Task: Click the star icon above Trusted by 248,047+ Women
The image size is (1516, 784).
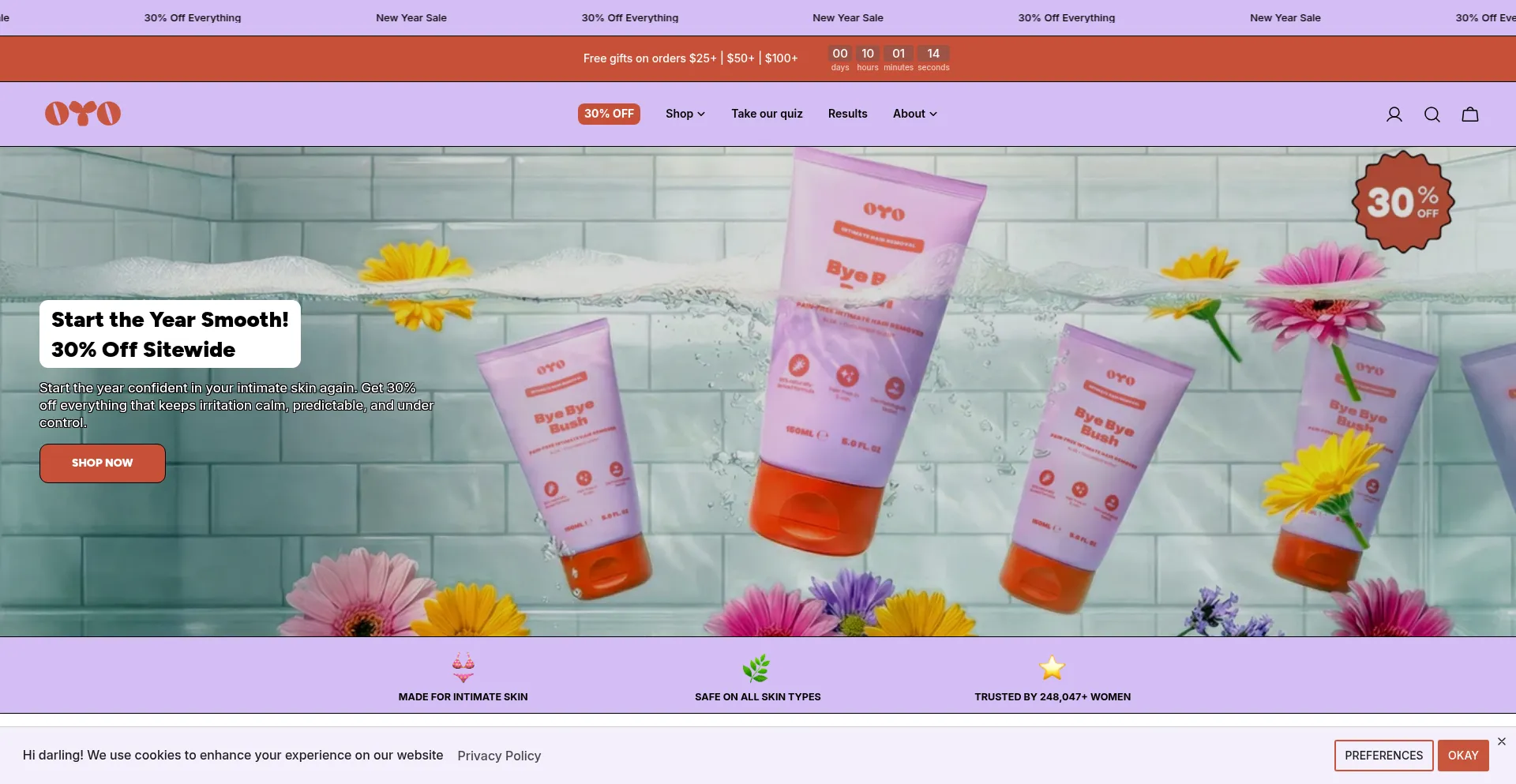Action: pyautogui.click(x=1052, y=668)
